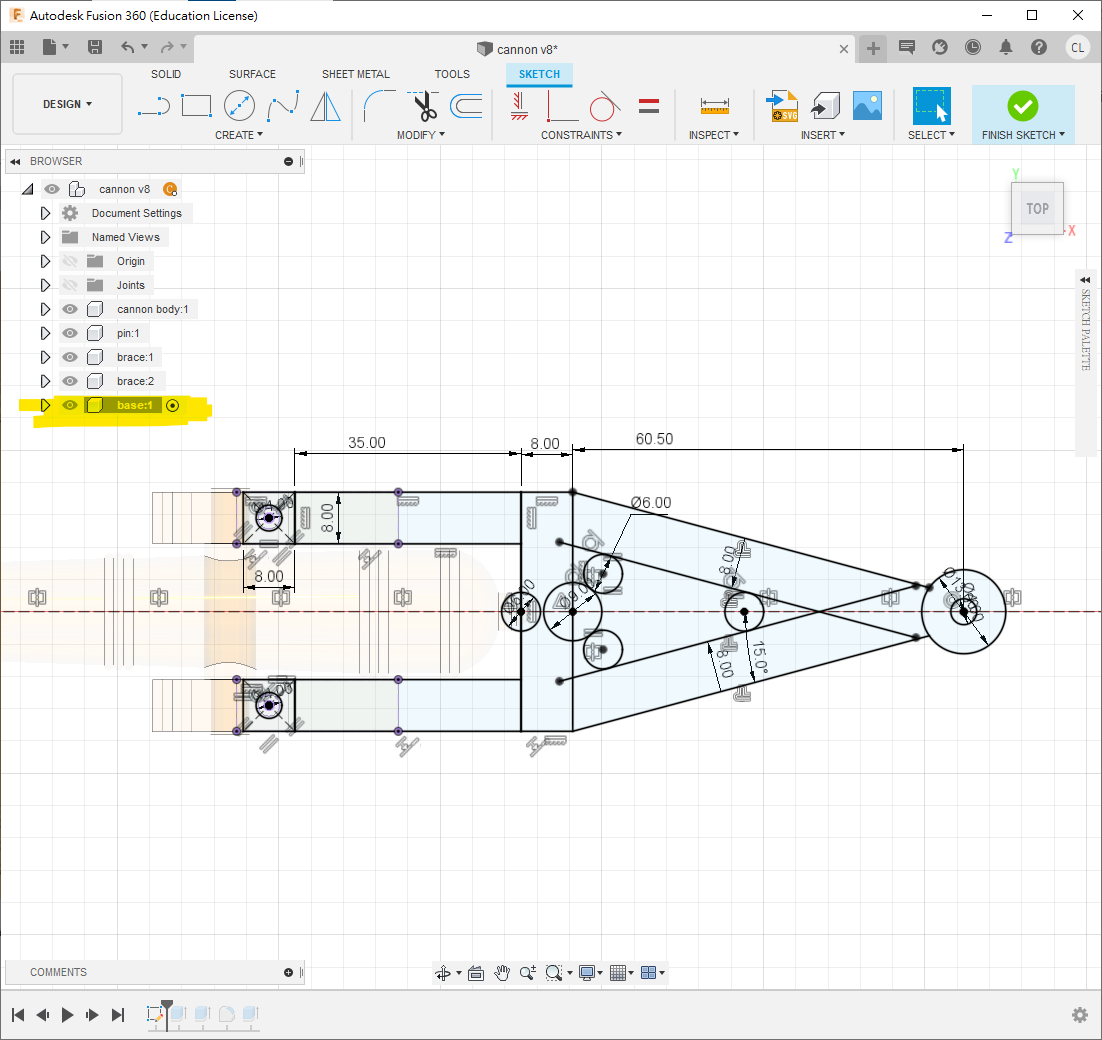
Task: Expand the Document Settings node
Action: click(x=45, y=213)
